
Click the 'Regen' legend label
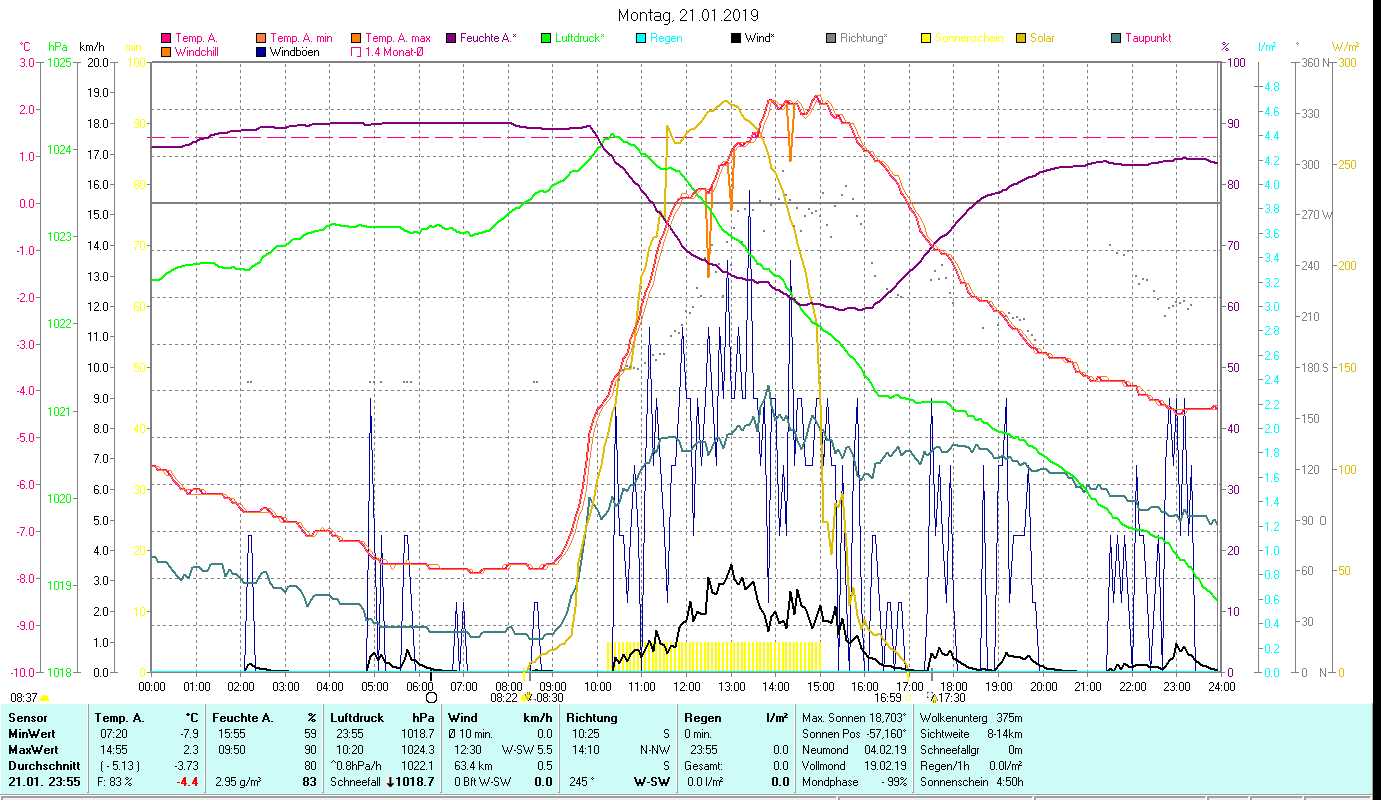point(666,38)
